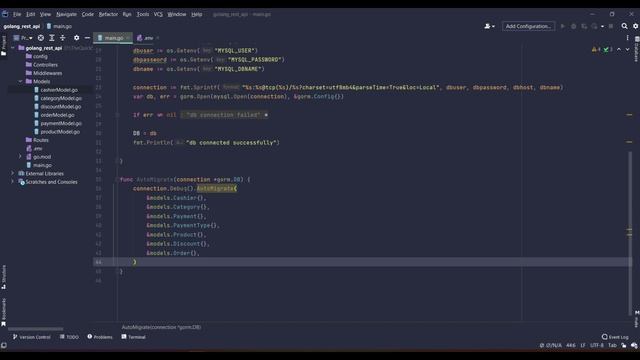Open the editor tabs three-dot menu

(627, 38)
